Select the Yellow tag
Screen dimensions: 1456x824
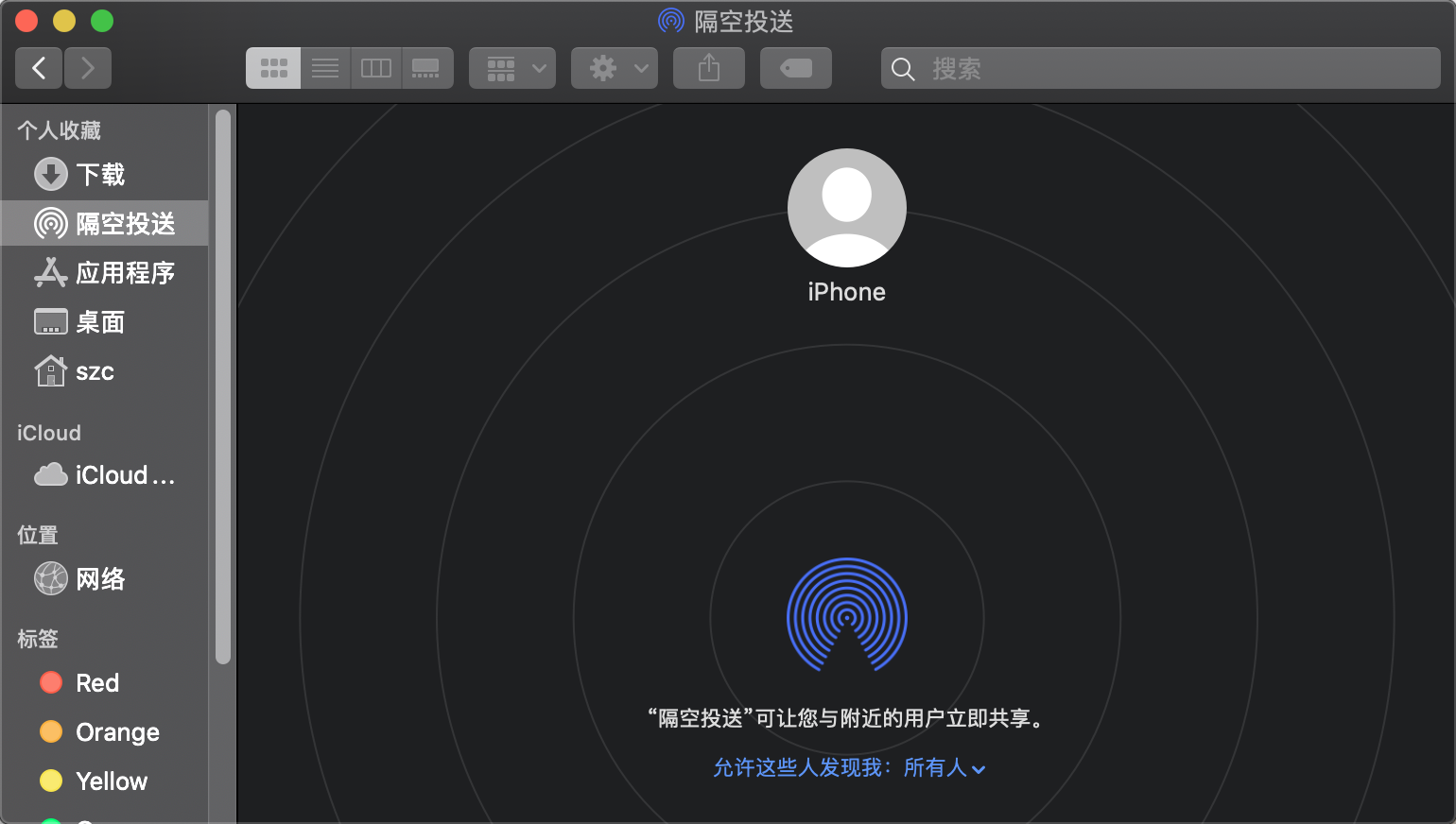105,781
